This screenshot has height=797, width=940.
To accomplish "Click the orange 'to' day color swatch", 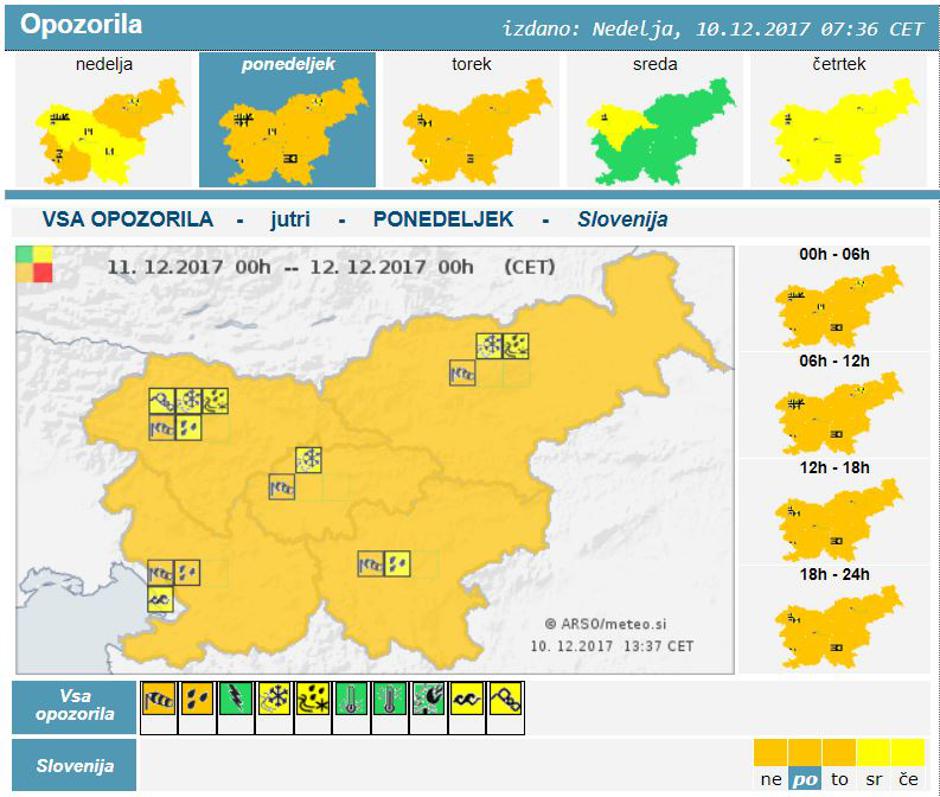I will click(x=839, y=754).
